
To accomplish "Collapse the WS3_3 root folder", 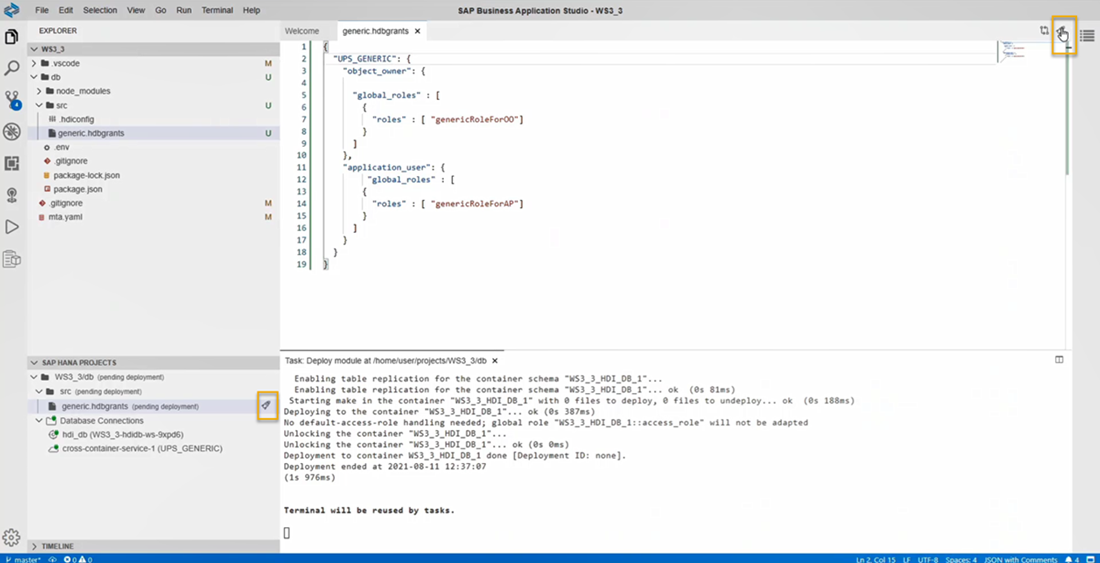I will pyautogui.click(x=35, y=50).
